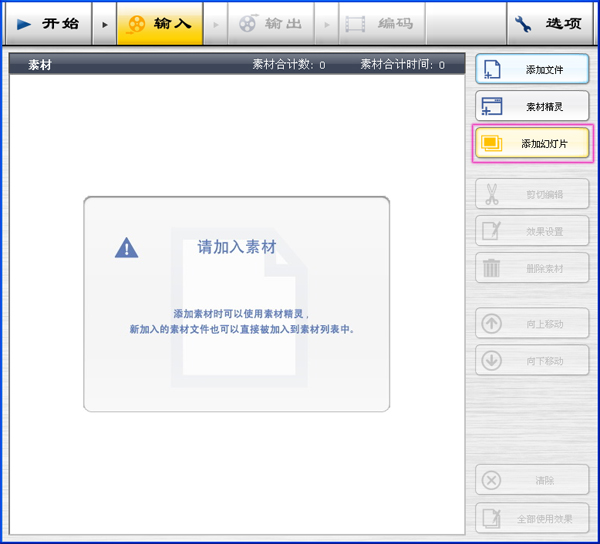The image size is (600, 544).
Task: Click the arrow between 输入 and 输出
Action: coord(216,24)
